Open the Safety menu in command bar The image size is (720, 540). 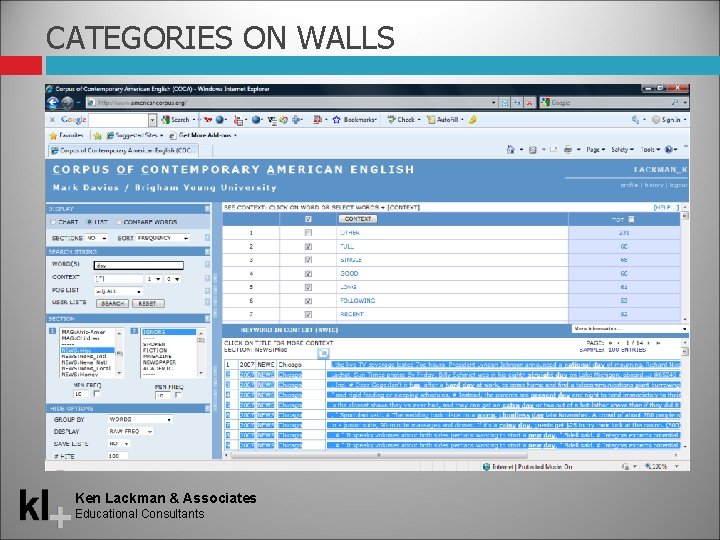[622, 150]
